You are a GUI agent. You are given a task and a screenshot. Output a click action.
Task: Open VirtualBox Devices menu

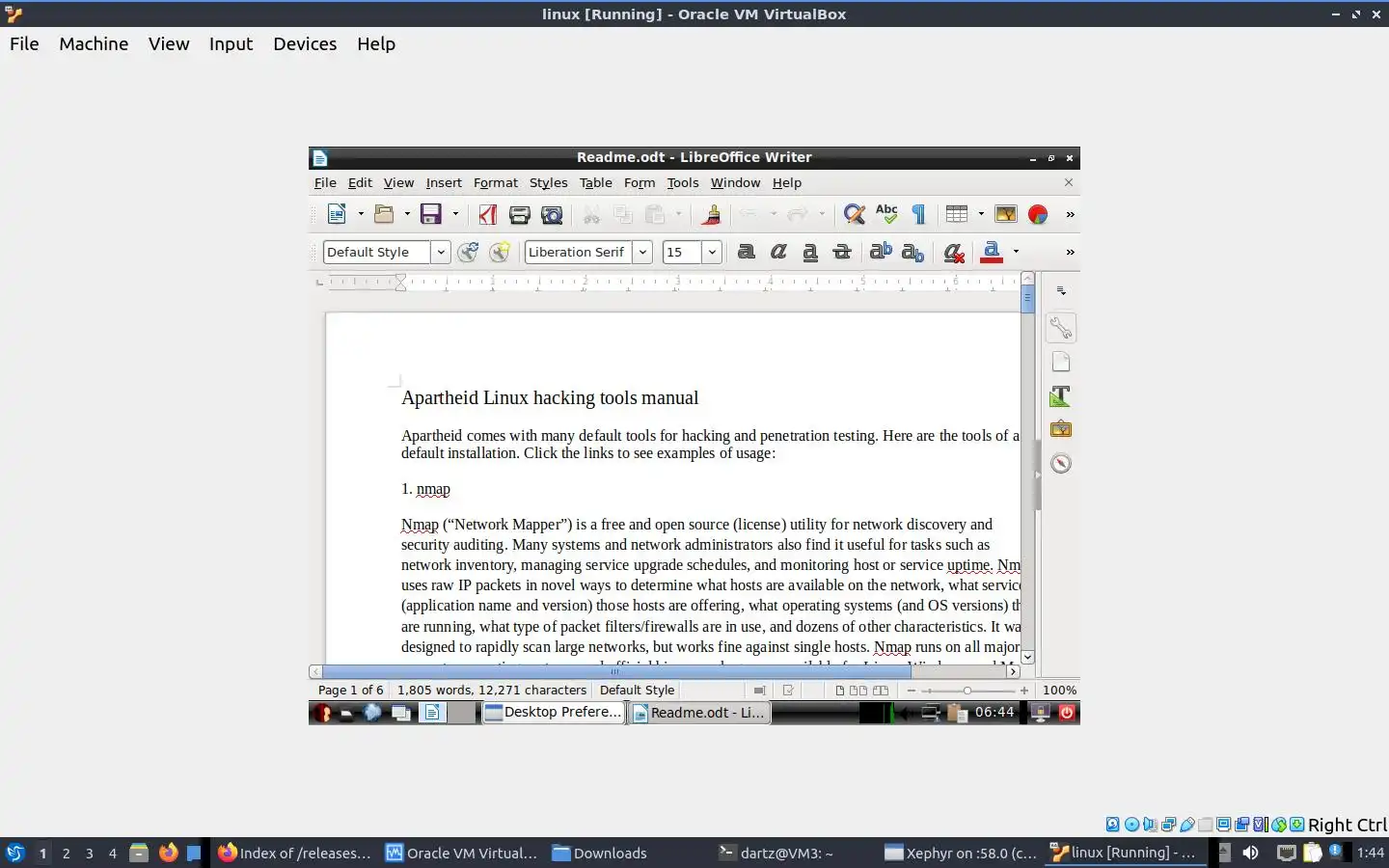click(x=305, y=43)
